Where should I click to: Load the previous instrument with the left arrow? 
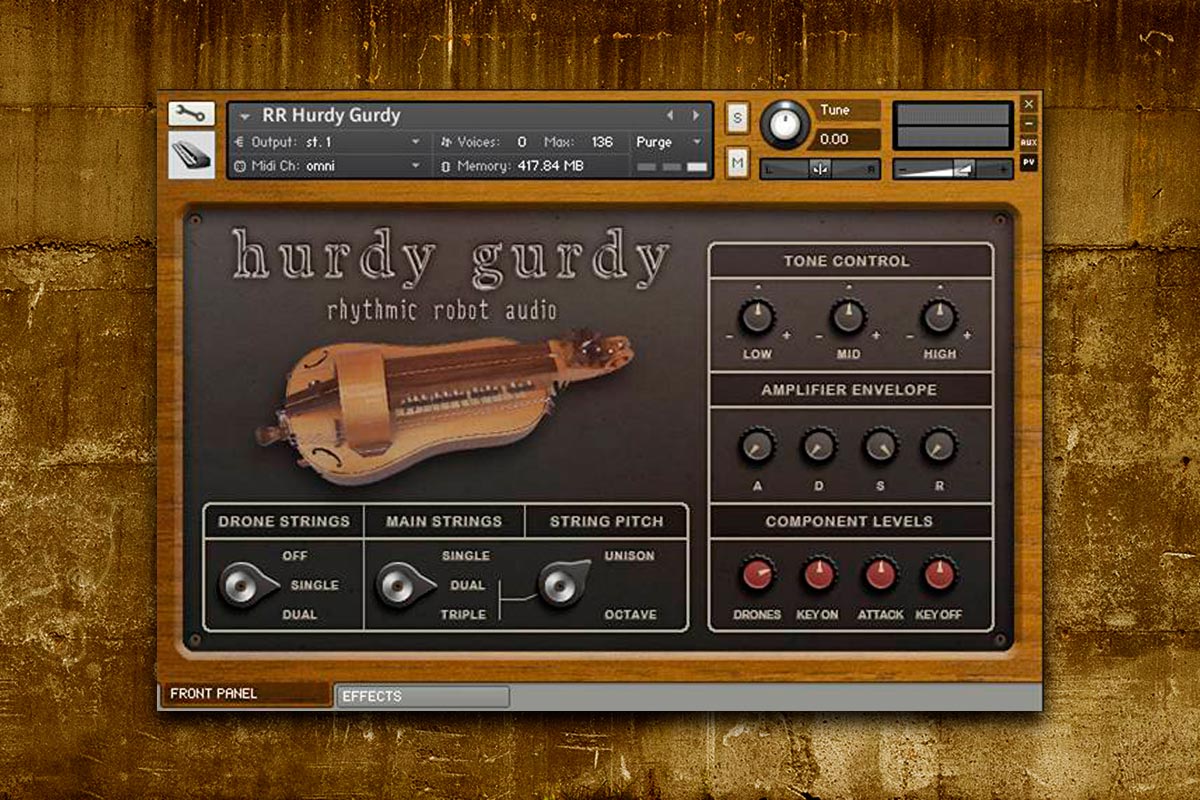(x=669, y=115)
